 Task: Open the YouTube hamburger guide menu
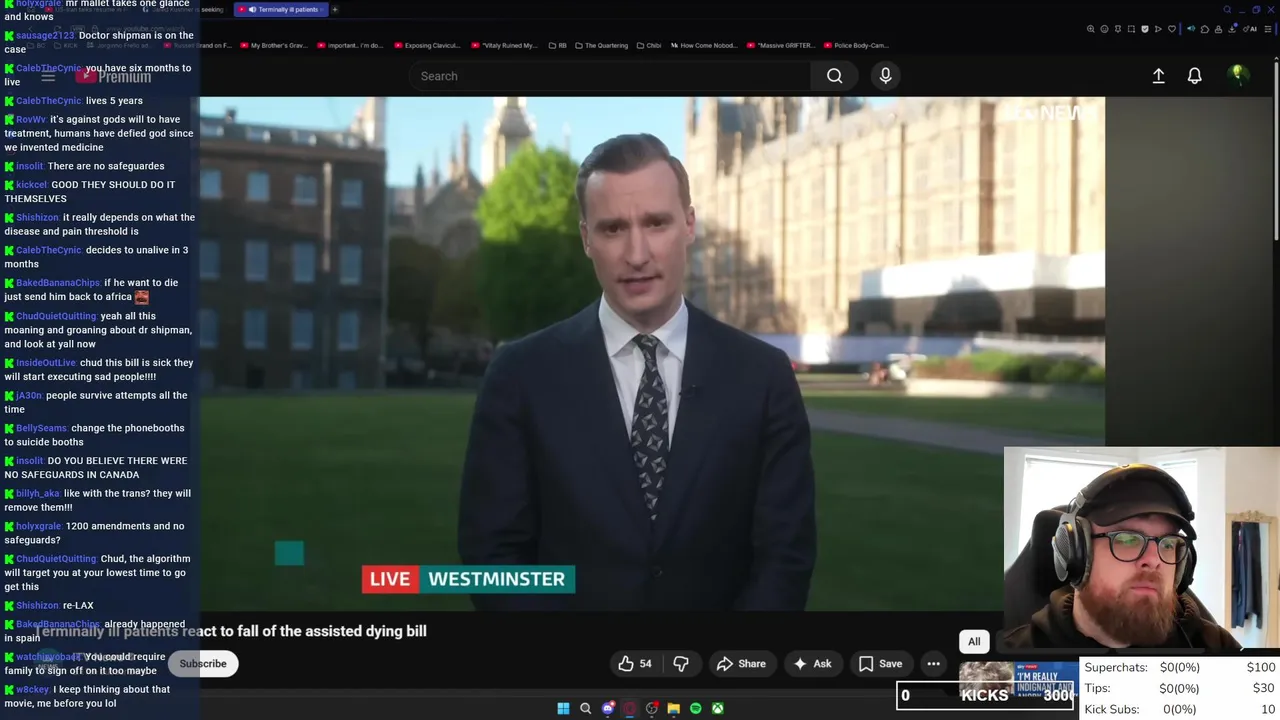click(x=48, y=77)
